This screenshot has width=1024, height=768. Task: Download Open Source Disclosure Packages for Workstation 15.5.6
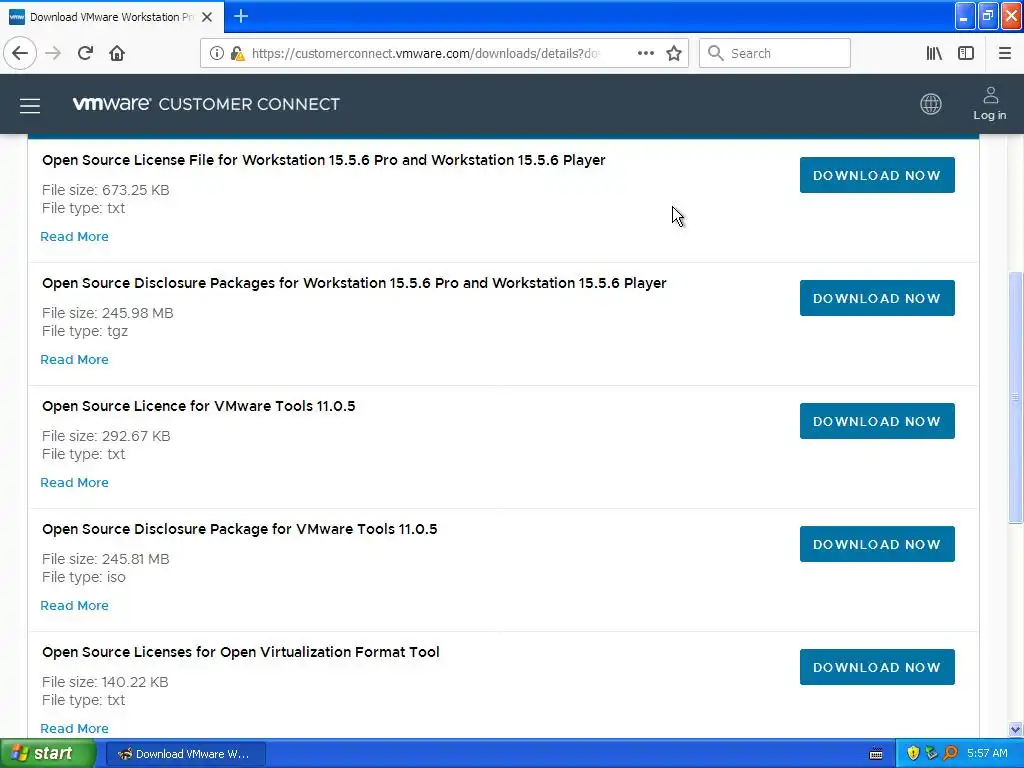click(x=877, y=298)
